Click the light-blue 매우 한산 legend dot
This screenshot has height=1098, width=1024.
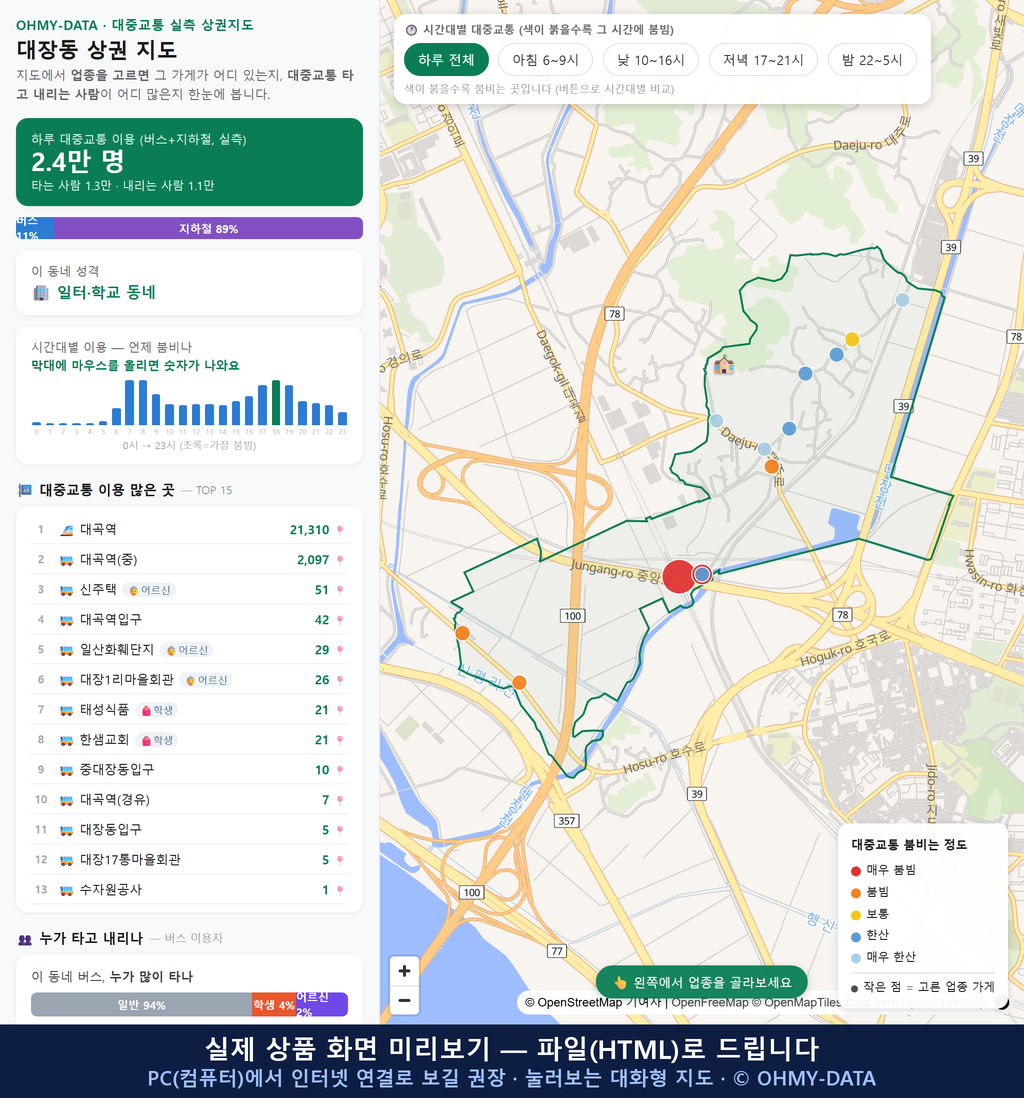pyautogui.click(x=856, y=958)
